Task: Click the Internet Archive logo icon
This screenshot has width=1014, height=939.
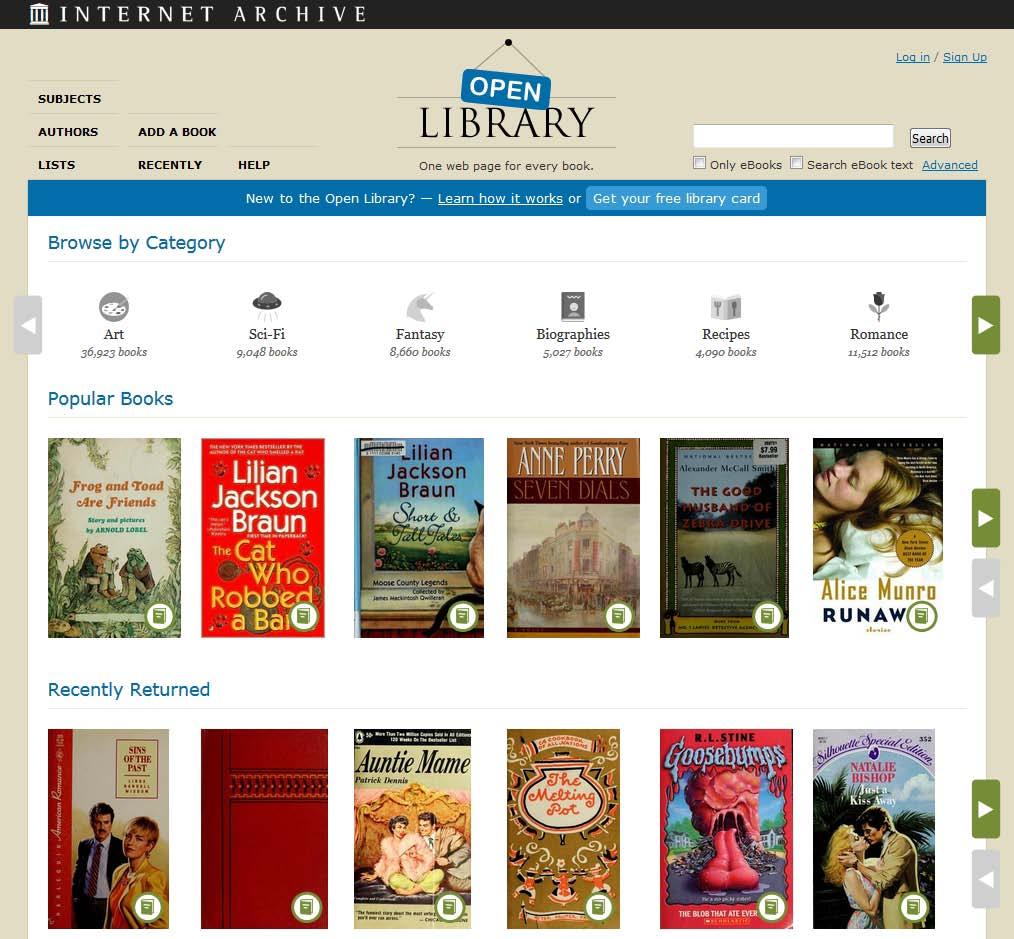Action: click(x=39, y=14)
